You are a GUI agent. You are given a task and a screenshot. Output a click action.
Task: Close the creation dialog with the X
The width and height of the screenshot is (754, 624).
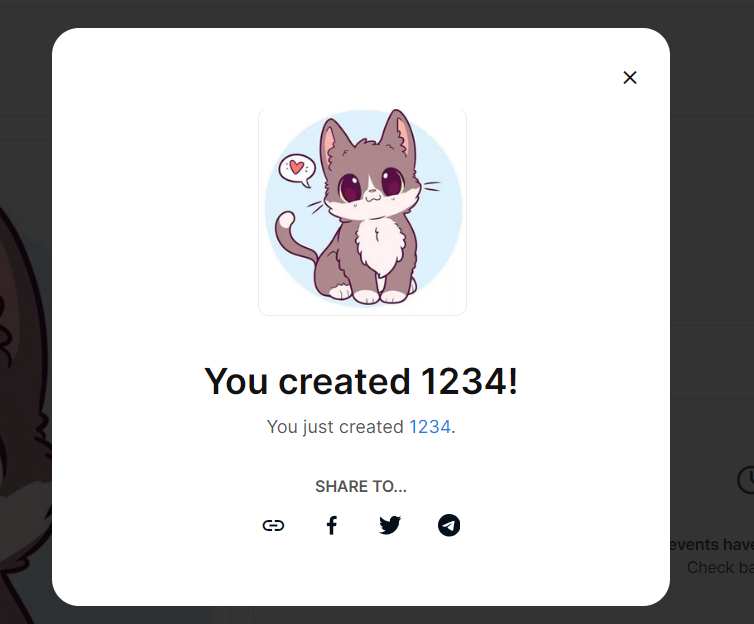[x=629, y=77]
